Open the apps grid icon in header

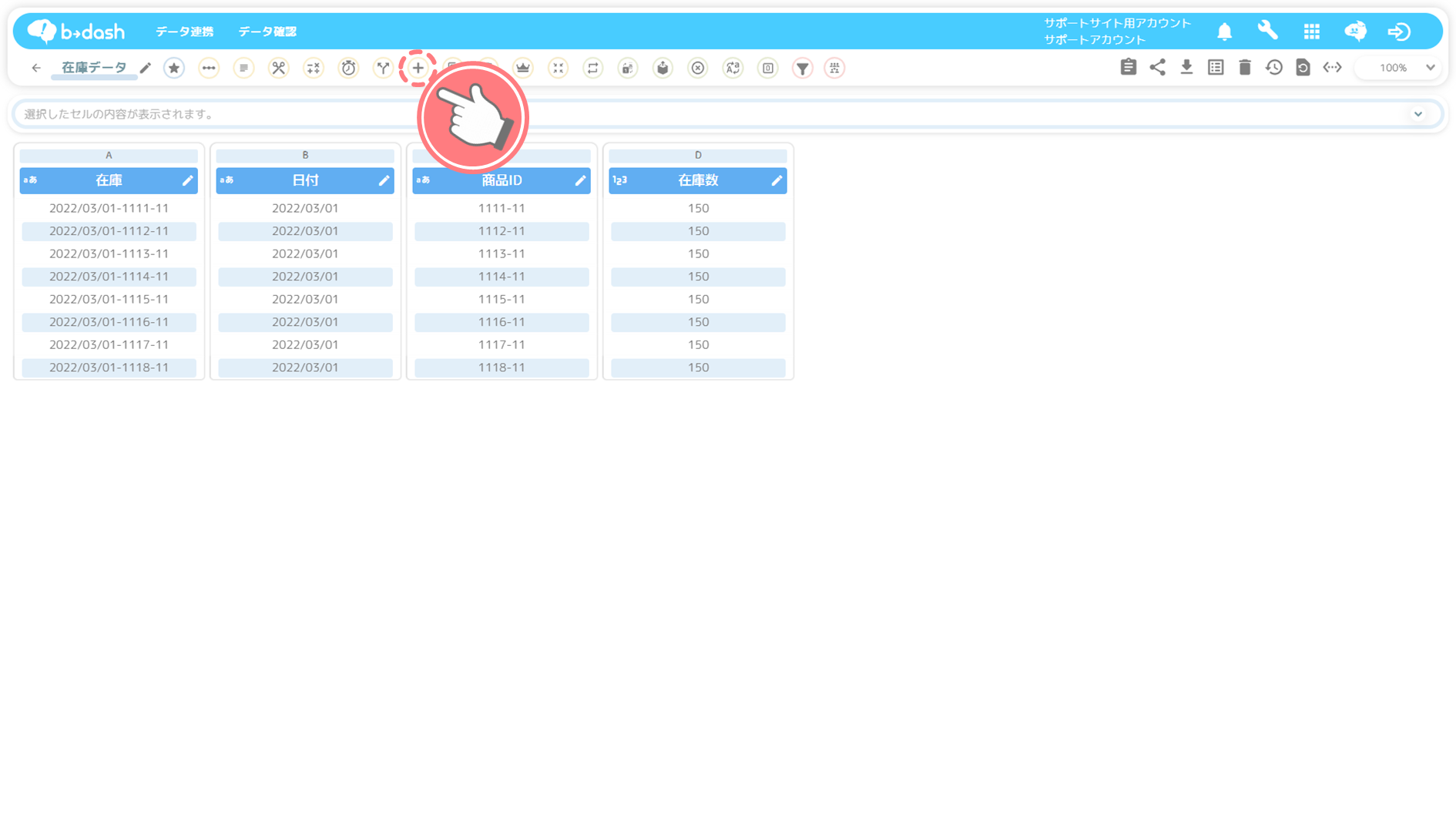click(1311, 32)
